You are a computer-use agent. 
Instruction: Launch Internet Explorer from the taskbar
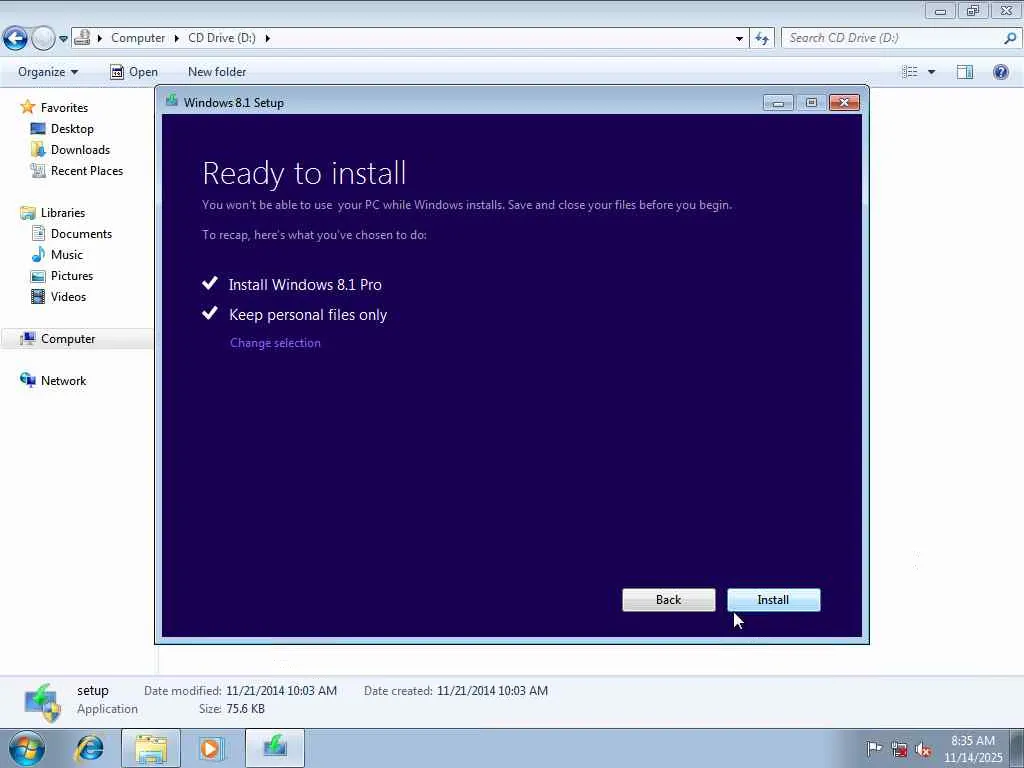tap(89, 748)
